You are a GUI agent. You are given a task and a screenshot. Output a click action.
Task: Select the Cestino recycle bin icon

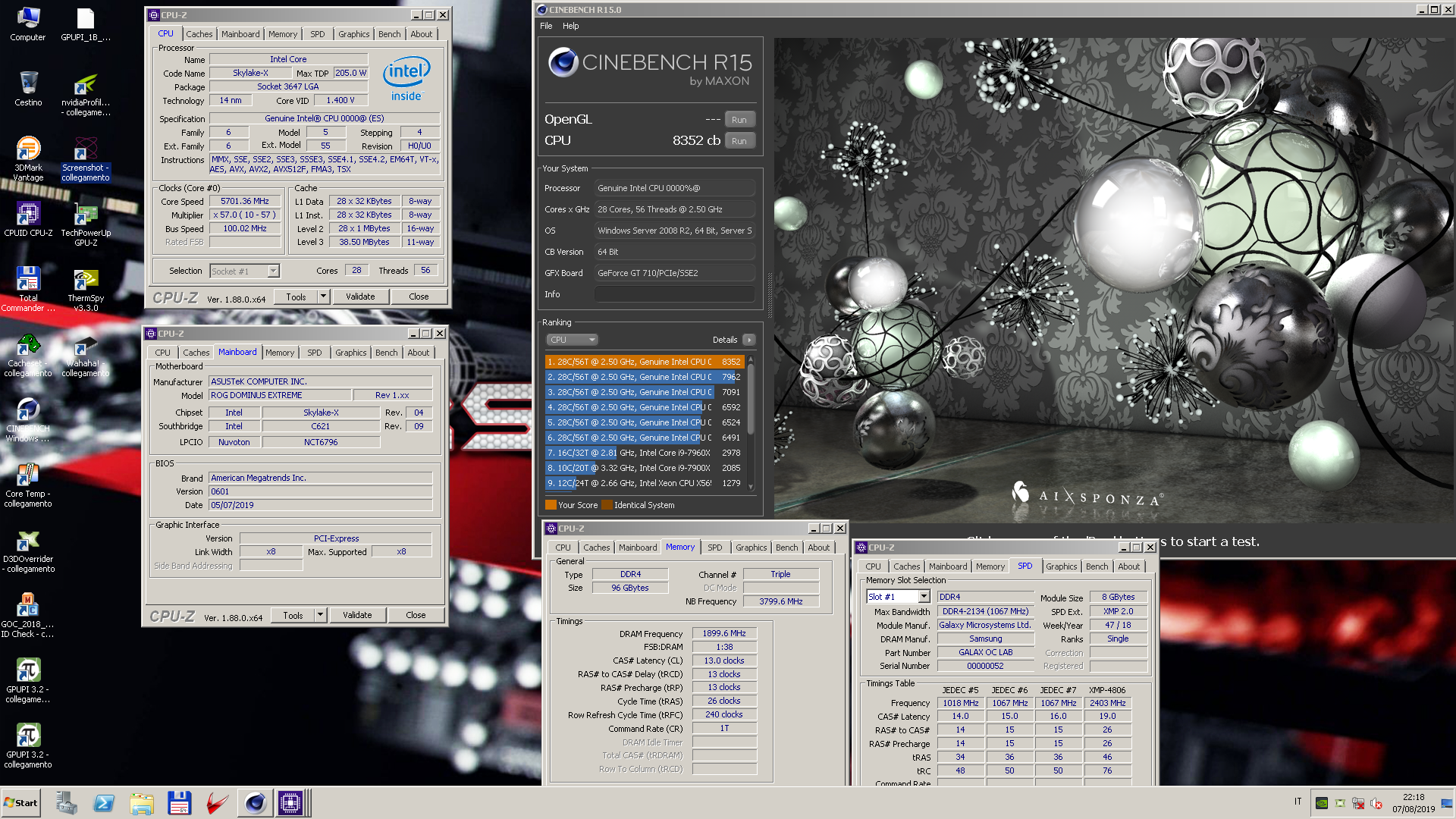[28, 89]
